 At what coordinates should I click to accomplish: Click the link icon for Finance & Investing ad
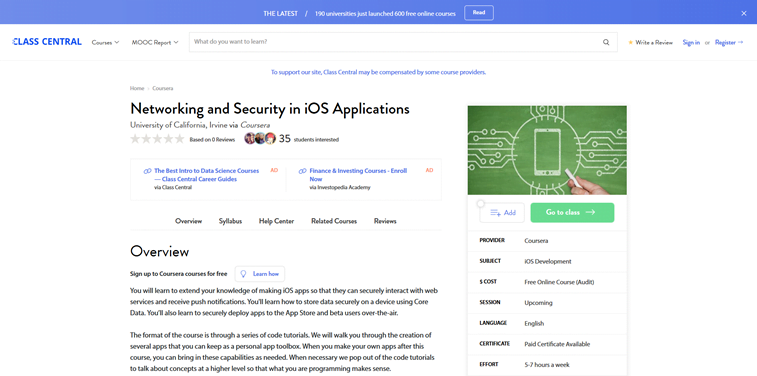303,171
